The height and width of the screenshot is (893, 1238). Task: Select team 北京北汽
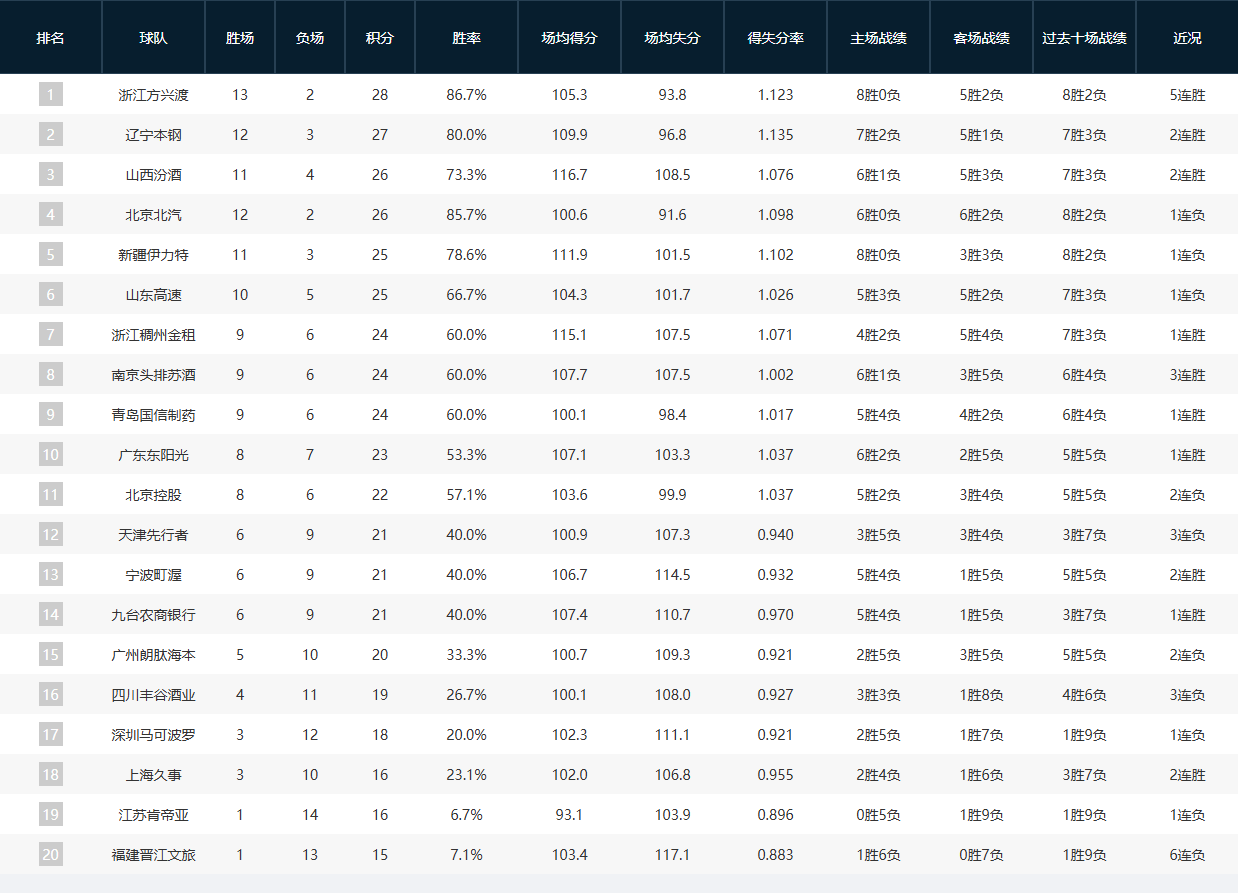pyautogui.click(x=153, y=215)
